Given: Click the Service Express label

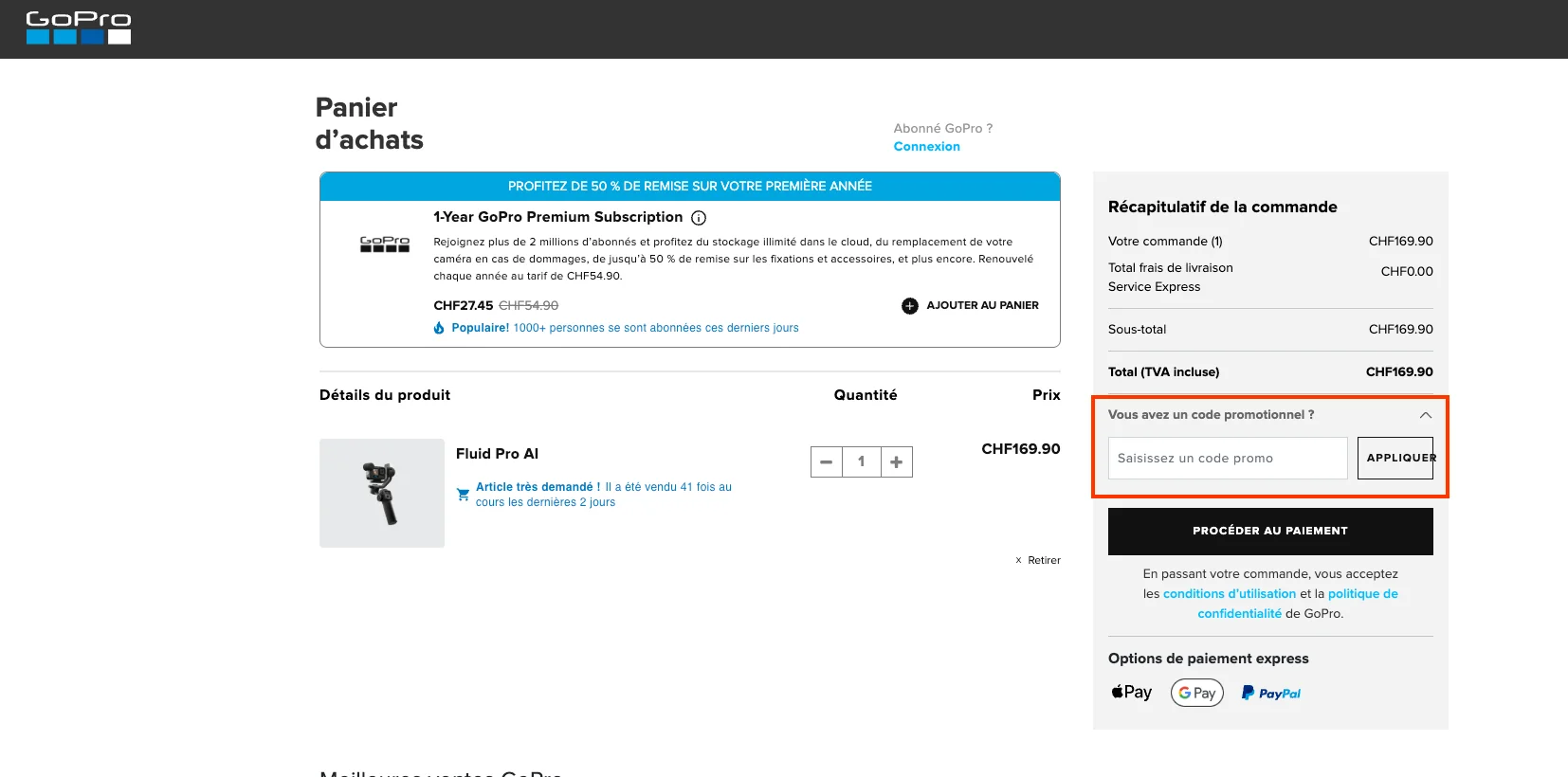Looking at the screenshot, I should click(x=1155, y=287).
